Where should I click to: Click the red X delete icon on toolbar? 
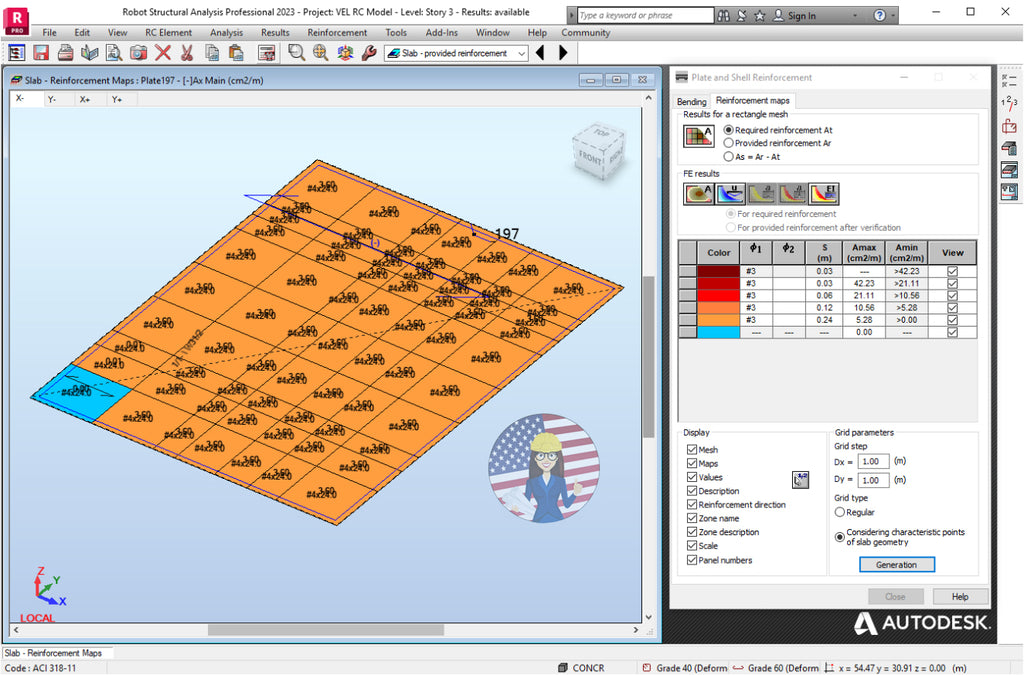point(163,52)
